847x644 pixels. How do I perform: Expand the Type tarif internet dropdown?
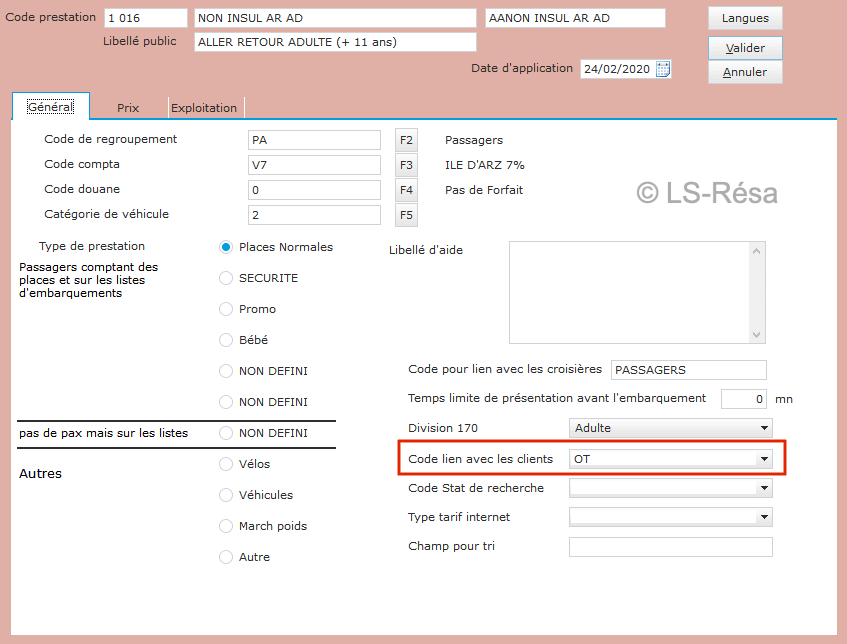pyautogui.click(x=764, y=517)
